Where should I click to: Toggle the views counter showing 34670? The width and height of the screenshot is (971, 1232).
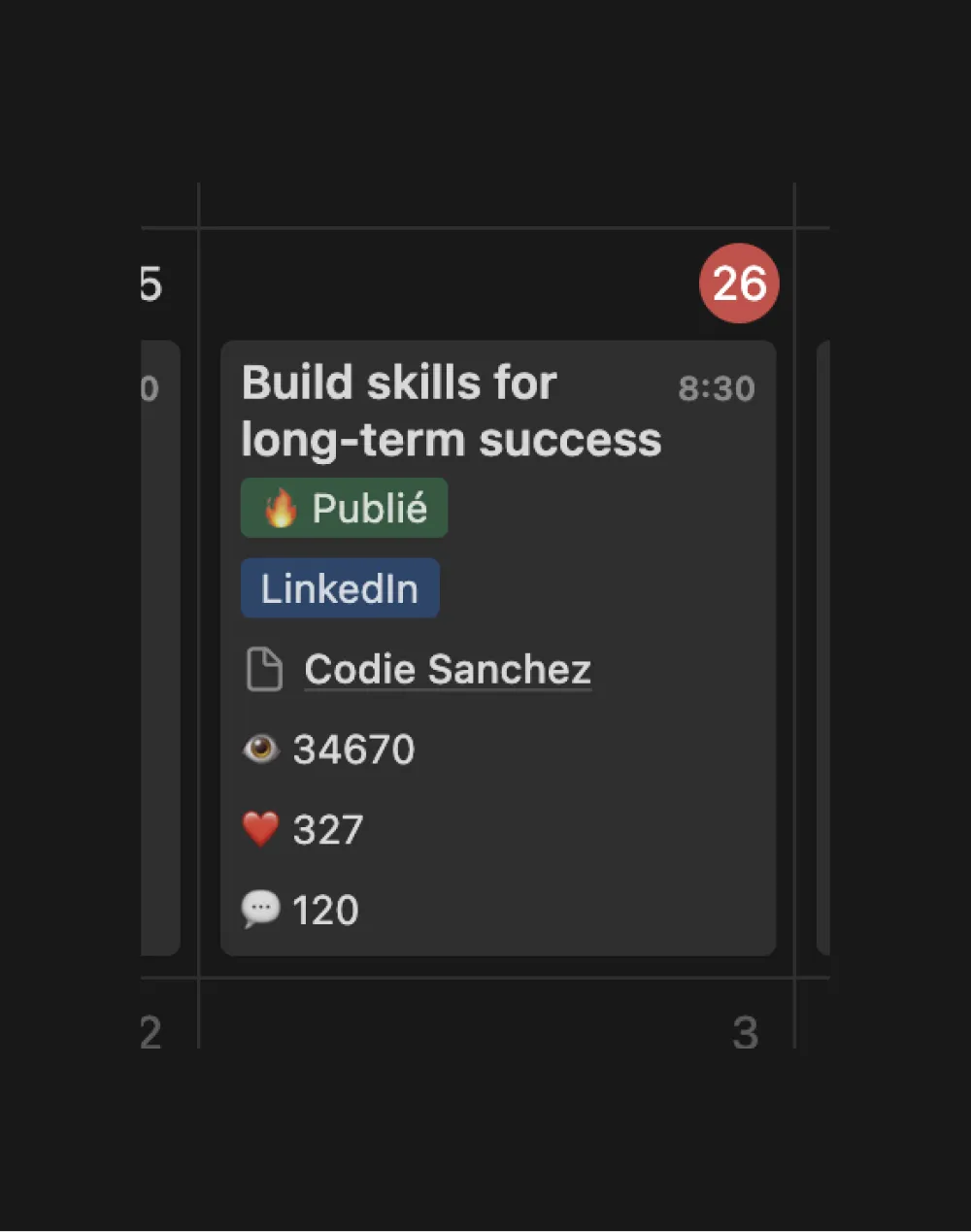[x=353, y=749]
